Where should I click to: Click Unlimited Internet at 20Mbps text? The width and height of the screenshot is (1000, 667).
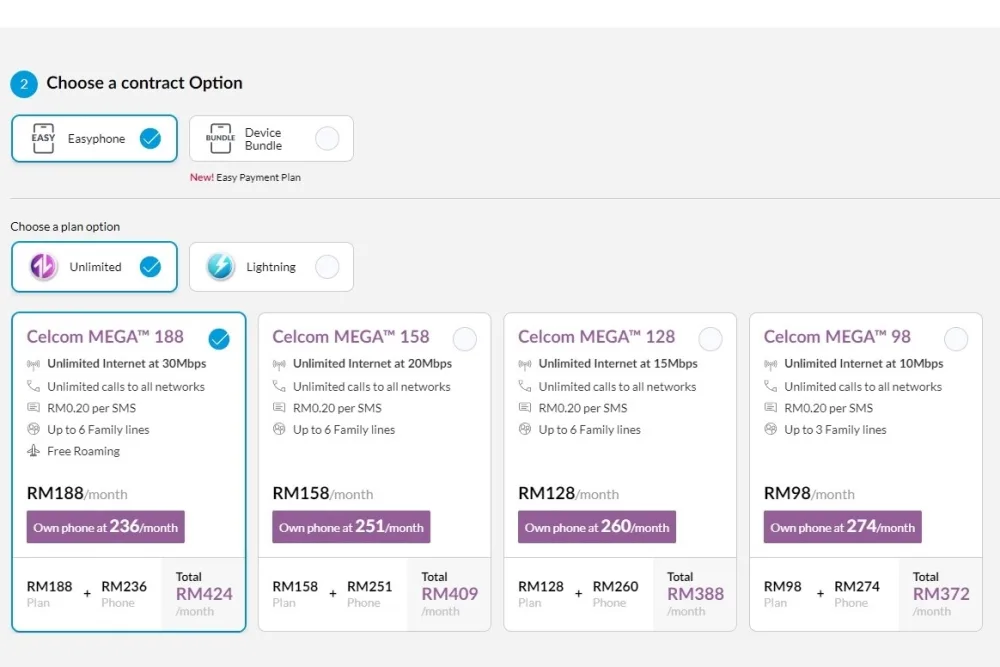[x=372, y=363]
